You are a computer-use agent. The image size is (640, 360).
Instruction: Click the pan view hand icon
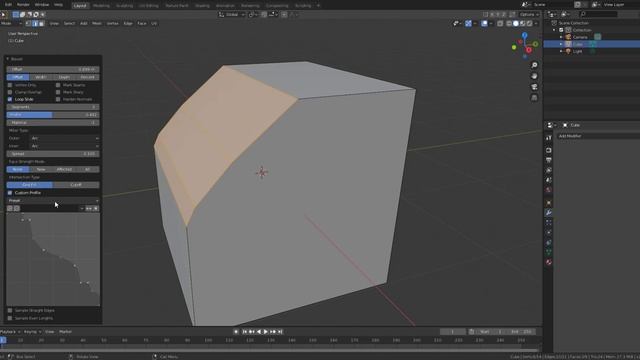[534, 76]
